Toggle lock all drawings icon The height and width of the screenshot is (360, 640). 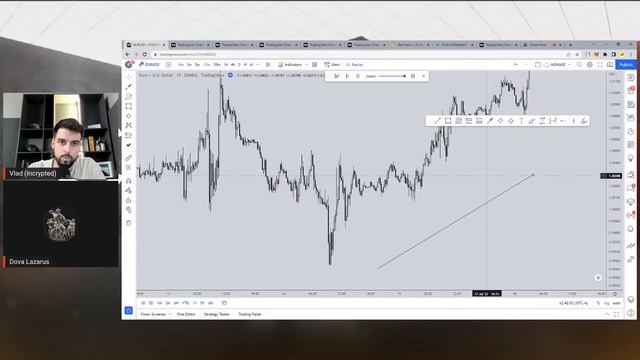129,200
